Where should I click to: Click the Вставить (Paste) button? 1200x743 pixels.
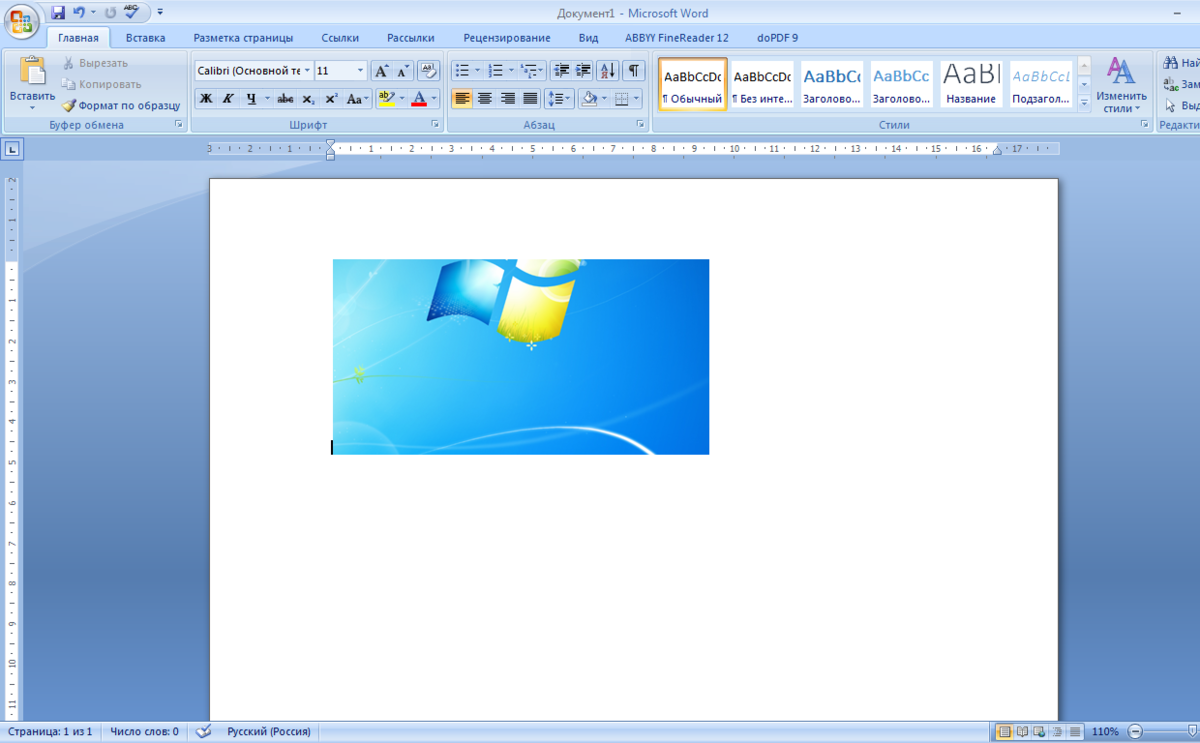pyautogui.click(x=32, y=83)
